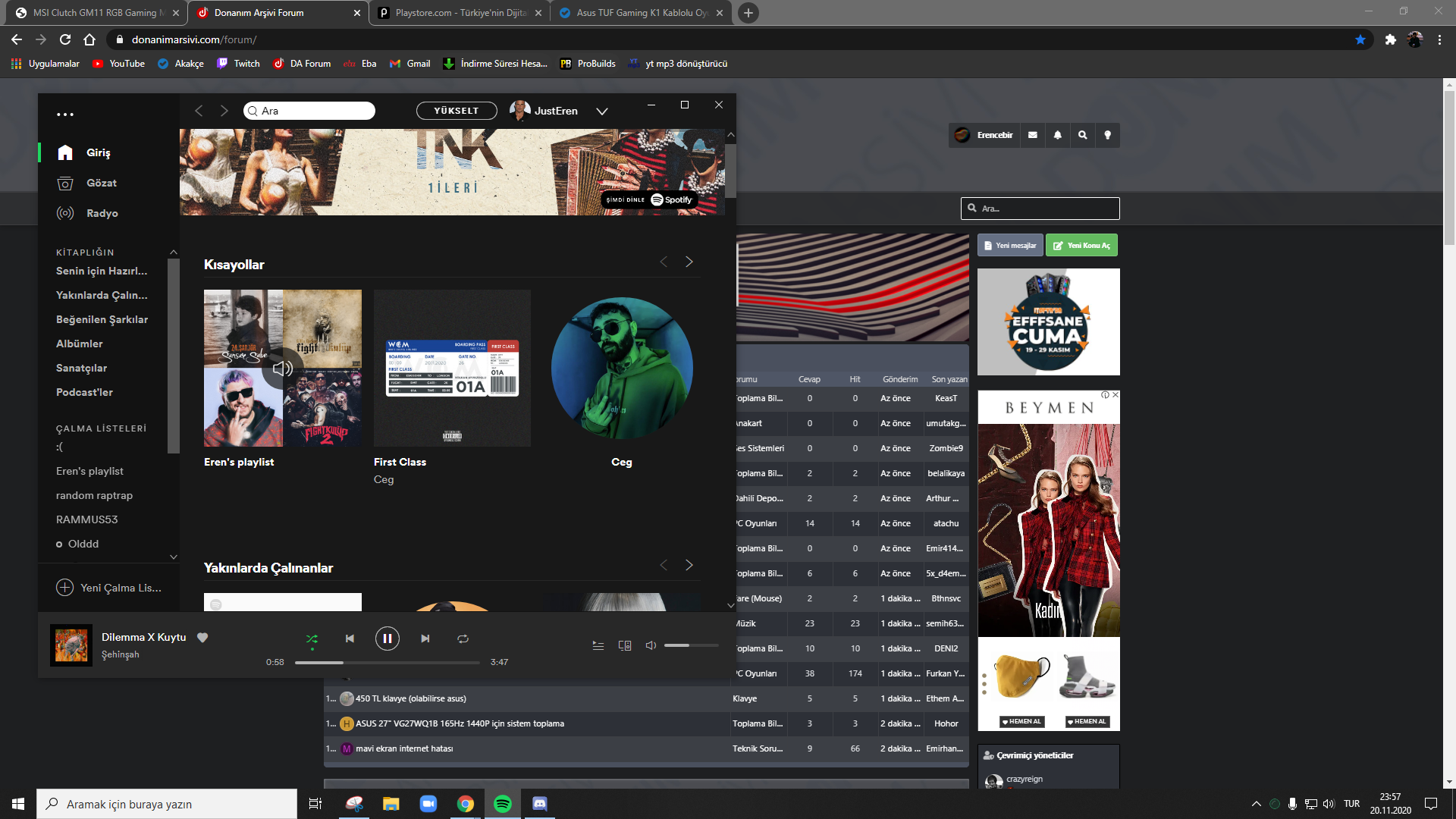This screenshot has height=819, width=1456.
Task: Expand the JustEren profile dropdown arrow
Action: 602,111
